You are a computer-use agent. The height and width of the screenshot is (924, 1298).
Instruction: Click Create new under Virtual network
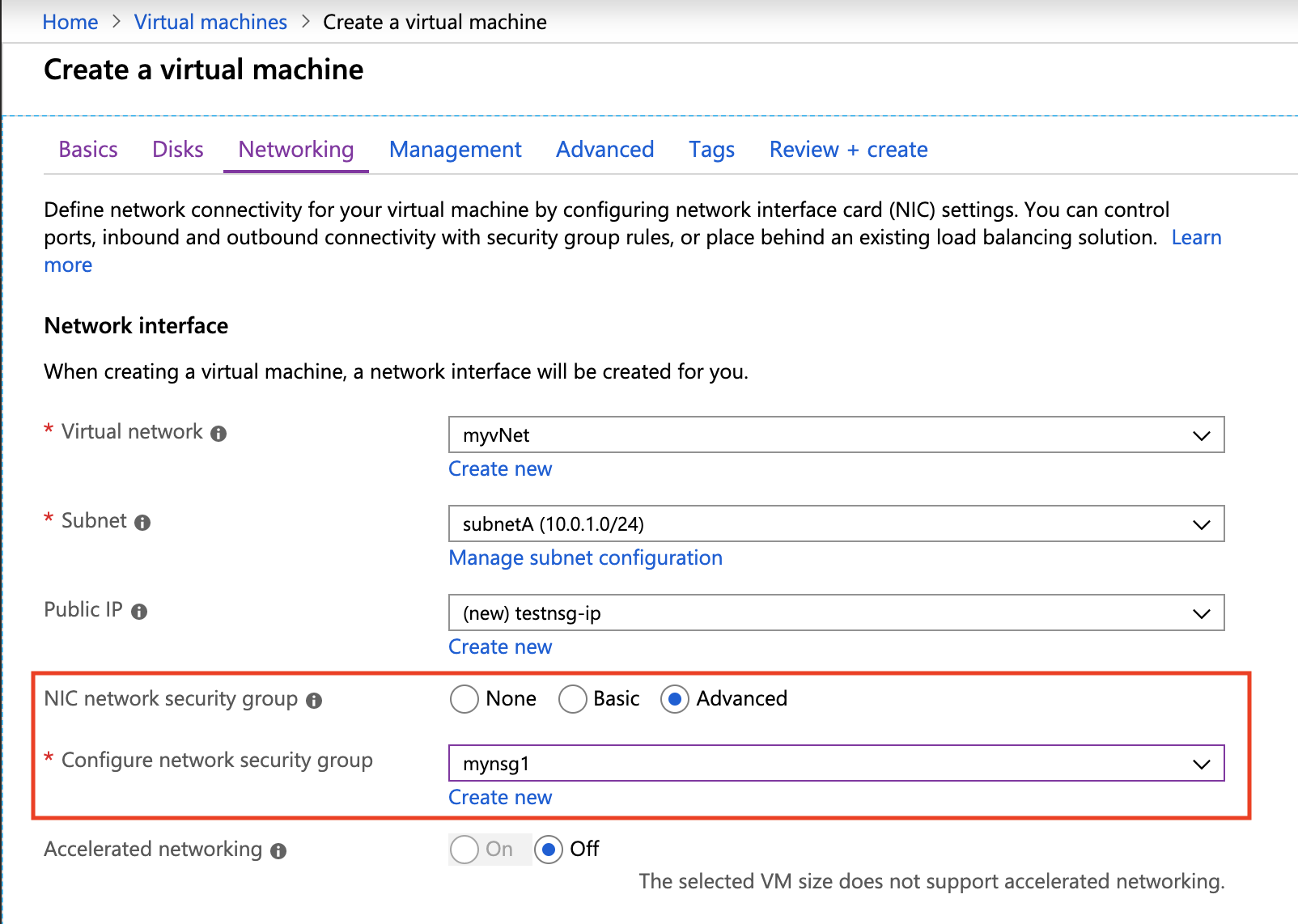click(500, 469)
